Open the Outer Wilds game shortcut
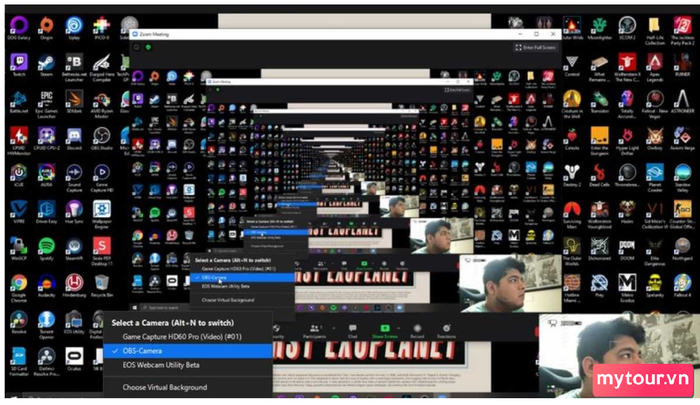Viewport: 700px width, 405px height. pyautogui.click(x=572, y=28)
